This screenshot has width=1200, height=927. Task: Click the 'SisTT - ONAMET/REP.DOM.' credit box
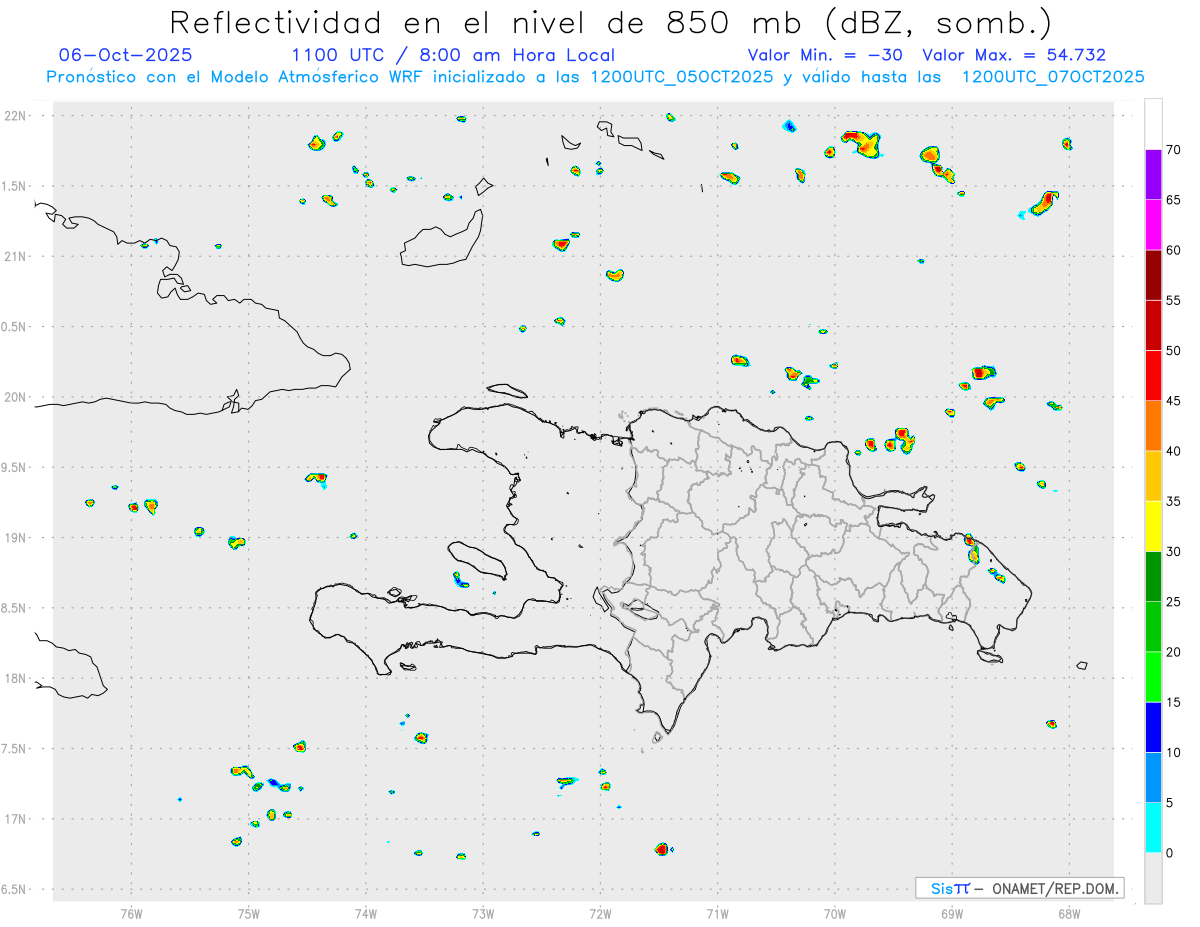(x=1019, y=888)
